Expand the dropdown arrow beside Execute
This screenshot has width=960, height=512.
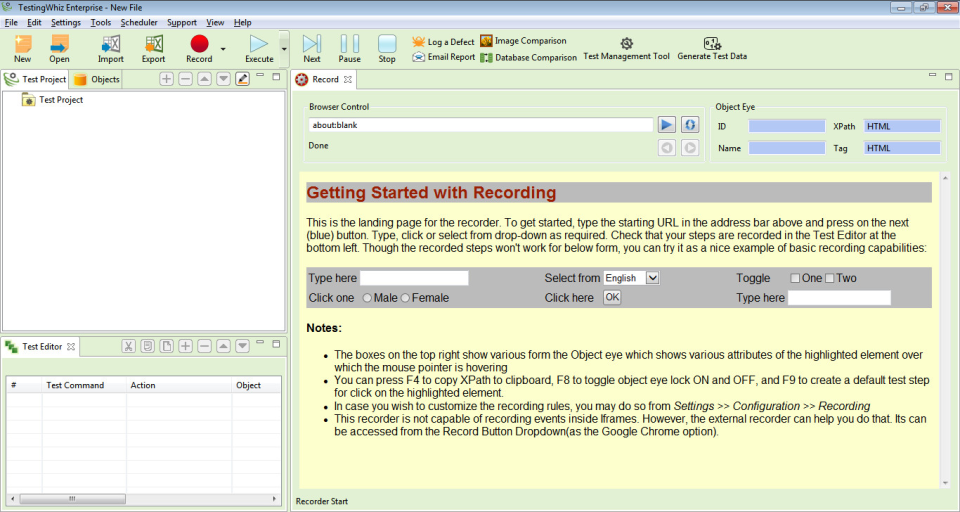click(x=284, y=49)
